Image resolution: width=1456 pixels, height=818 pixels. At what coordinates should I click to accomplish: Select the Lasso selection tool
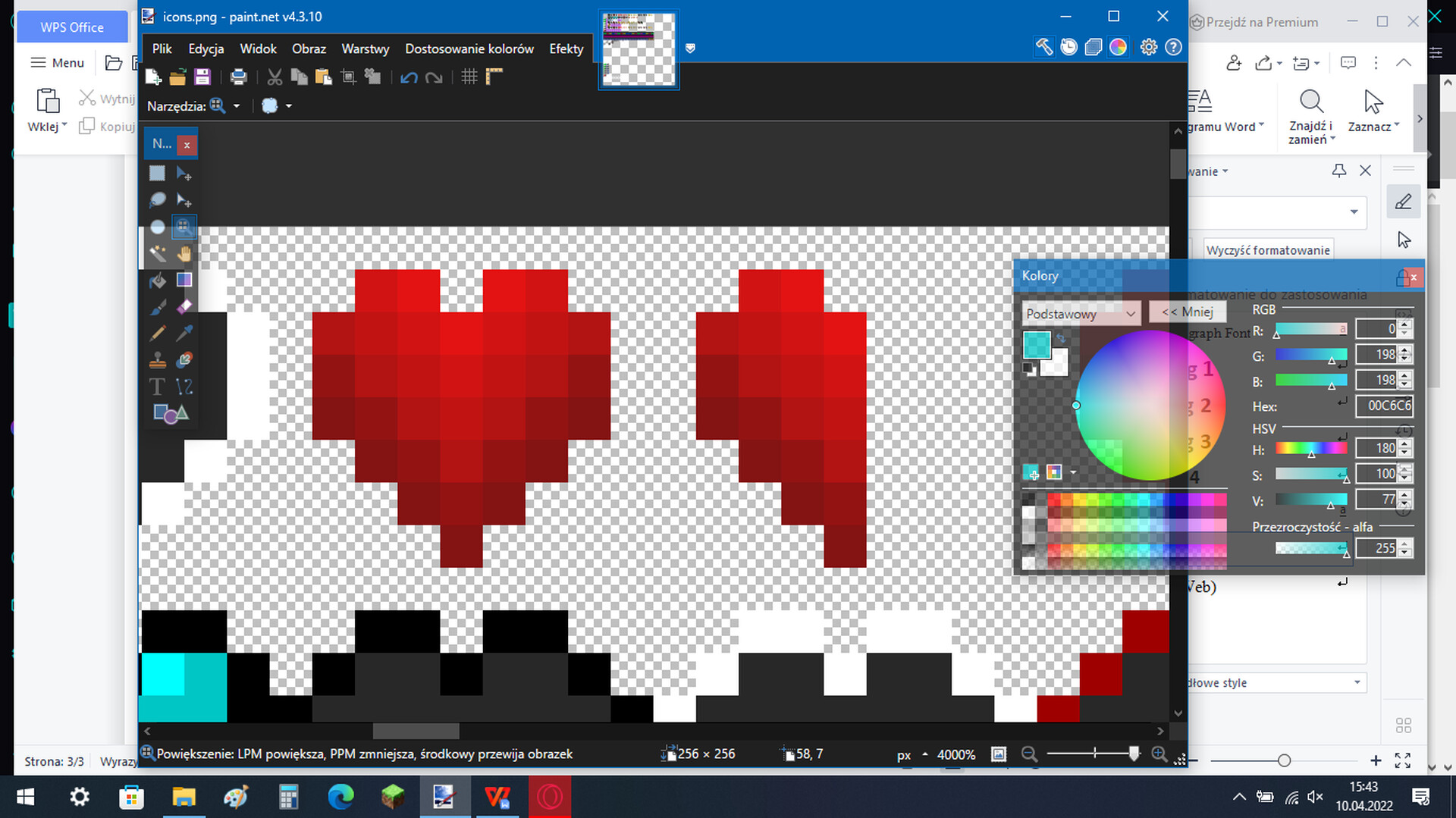tap(158, 200)
